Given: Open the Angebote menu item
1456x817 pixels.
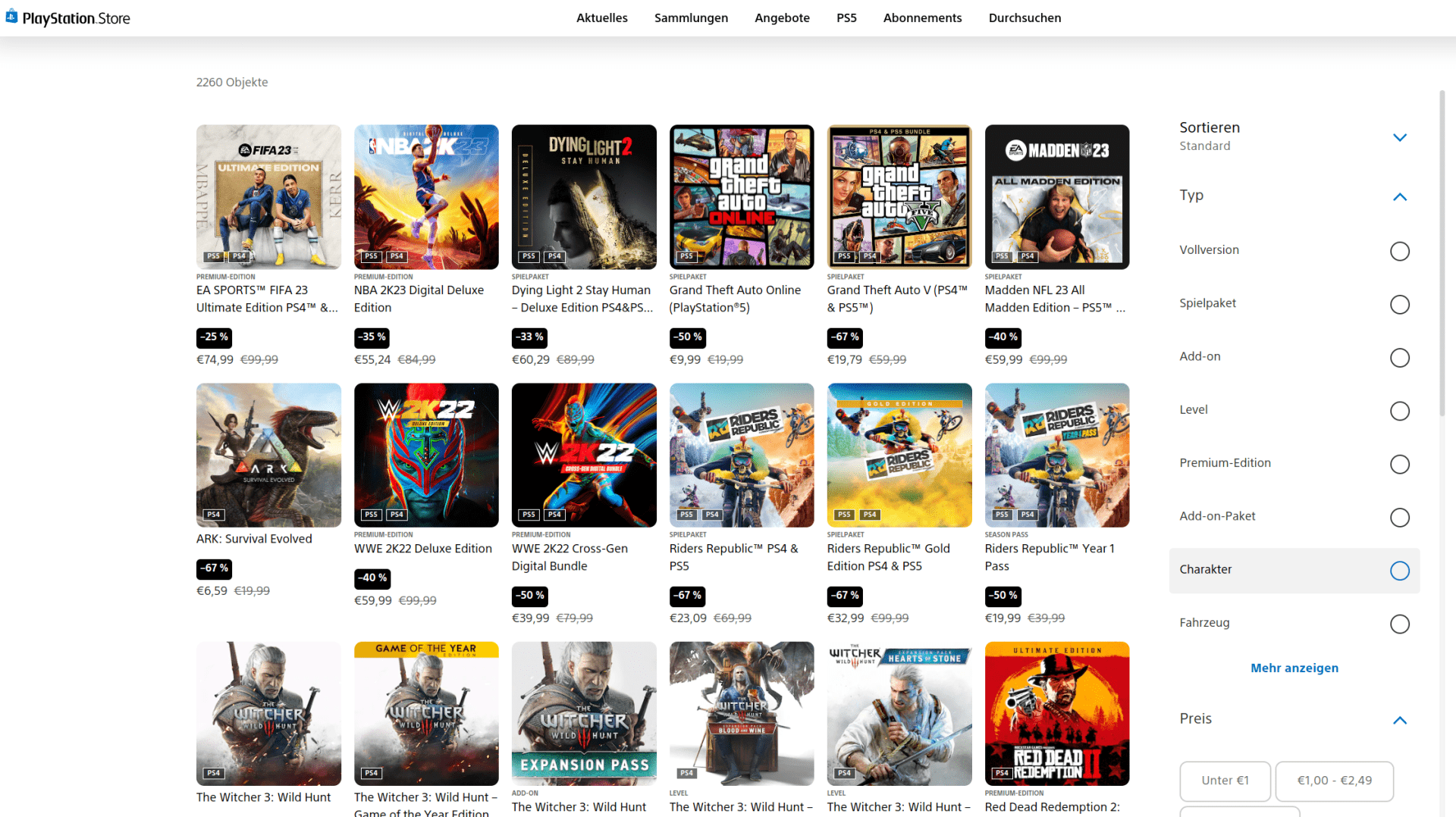Looking at the screenshot, I should [782, 18].
